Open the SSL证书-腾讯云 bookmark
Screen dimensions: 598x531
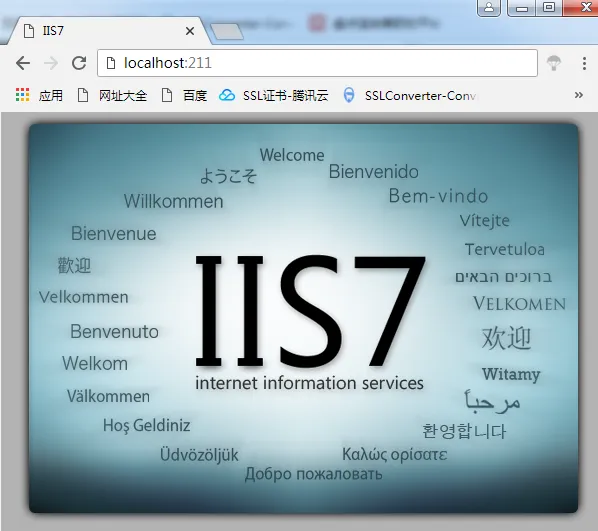pos(273,95)
